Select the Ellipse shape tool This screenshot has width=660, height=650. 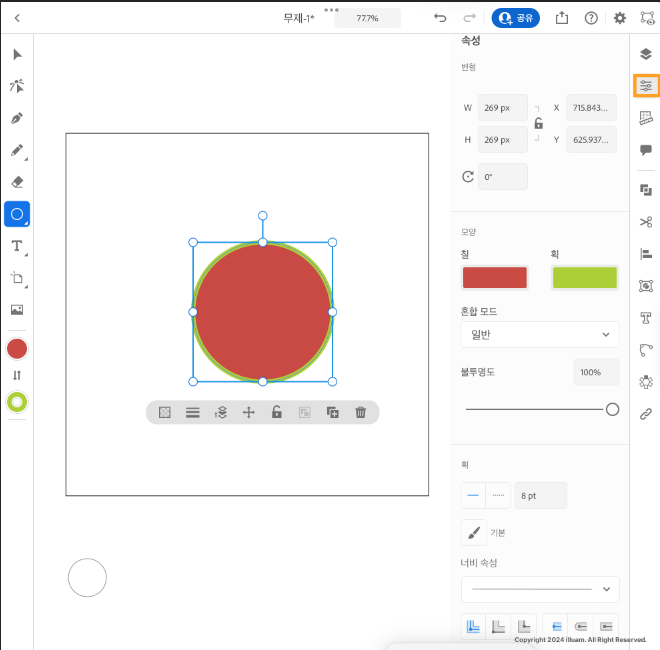tap(17, 214)
